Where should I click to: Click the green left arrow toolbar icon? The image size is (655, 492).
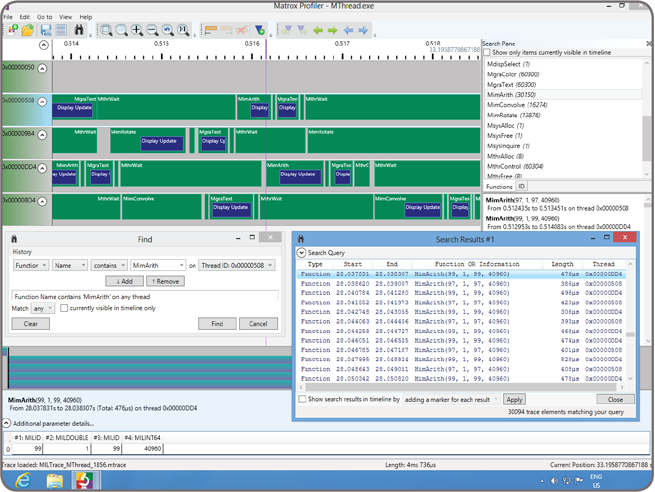[318, 30]
